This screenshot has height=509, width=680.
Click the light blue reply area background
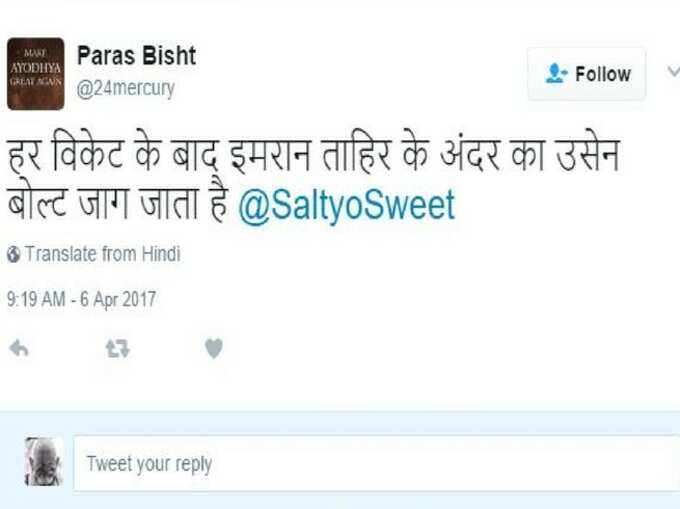pos(340,423)
